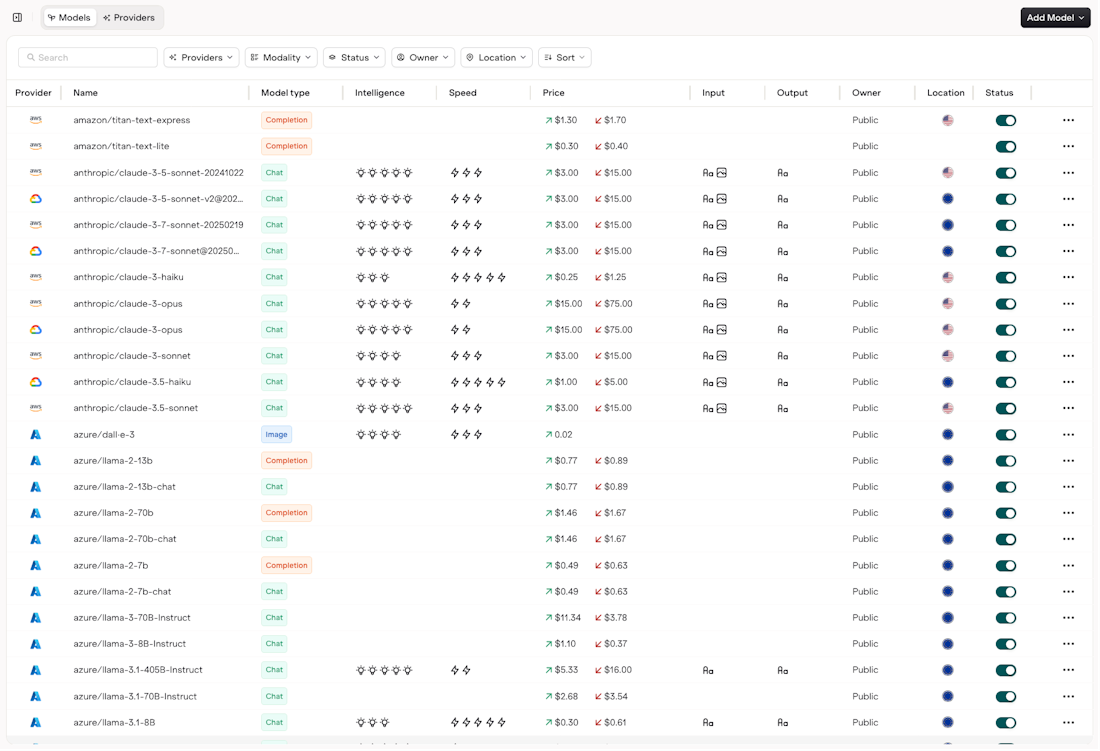Click the text input modality icon for claude-3-haiku

click(708, 277)
